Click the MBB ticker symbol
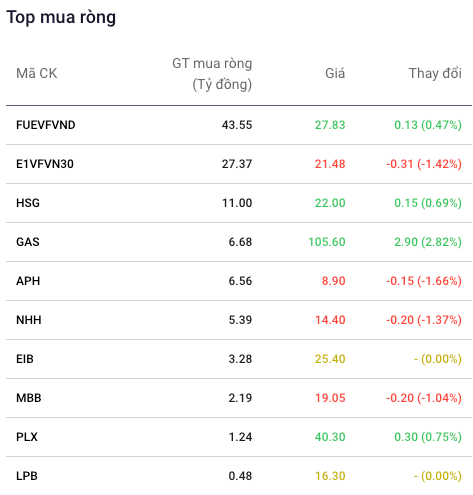 coord(29,398)
